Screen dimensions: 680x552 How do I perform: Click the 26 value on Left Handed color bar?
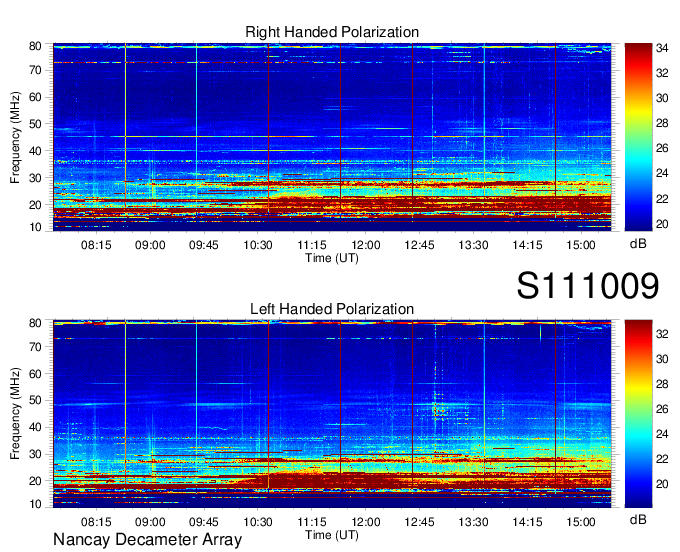coord(662,409)
